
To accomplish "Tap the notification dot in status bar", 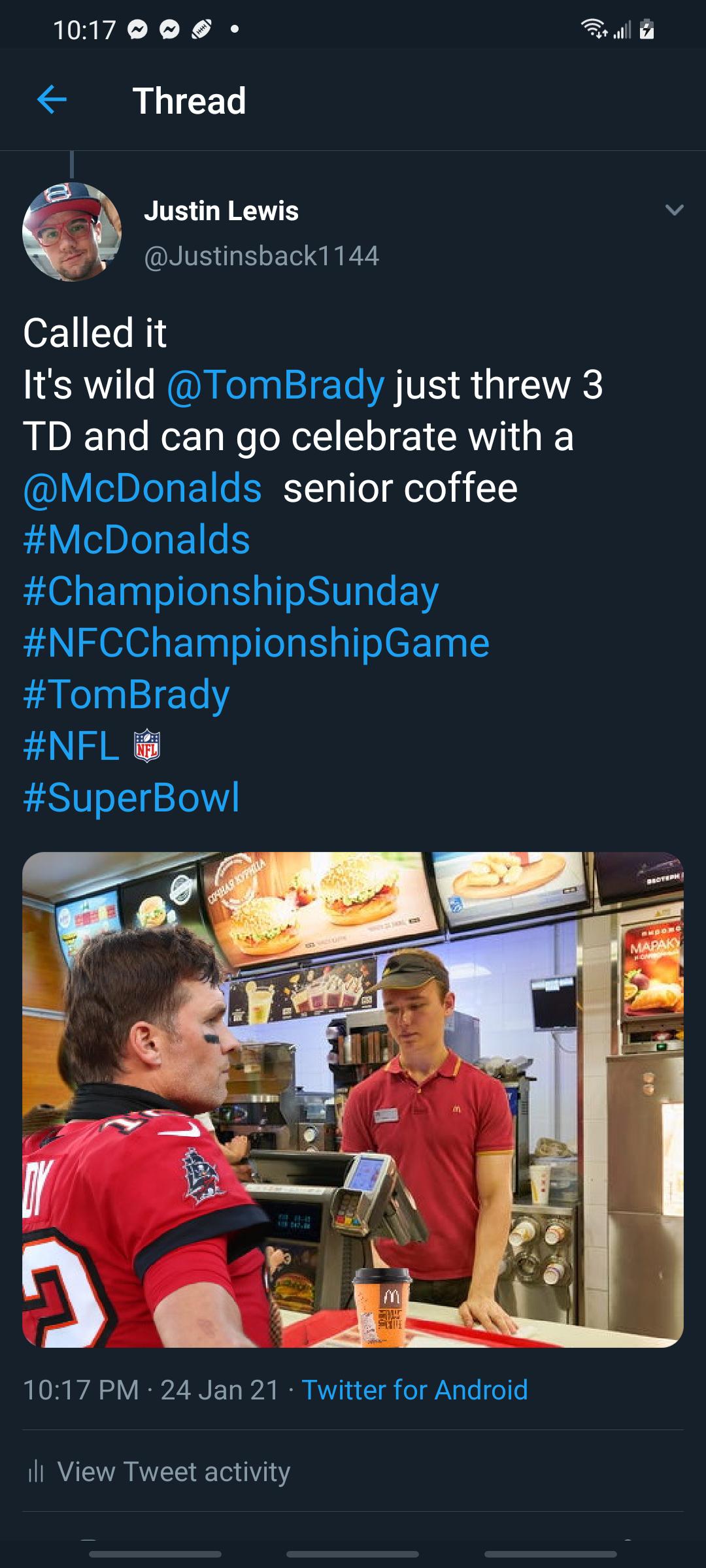I will pos(233,30).
